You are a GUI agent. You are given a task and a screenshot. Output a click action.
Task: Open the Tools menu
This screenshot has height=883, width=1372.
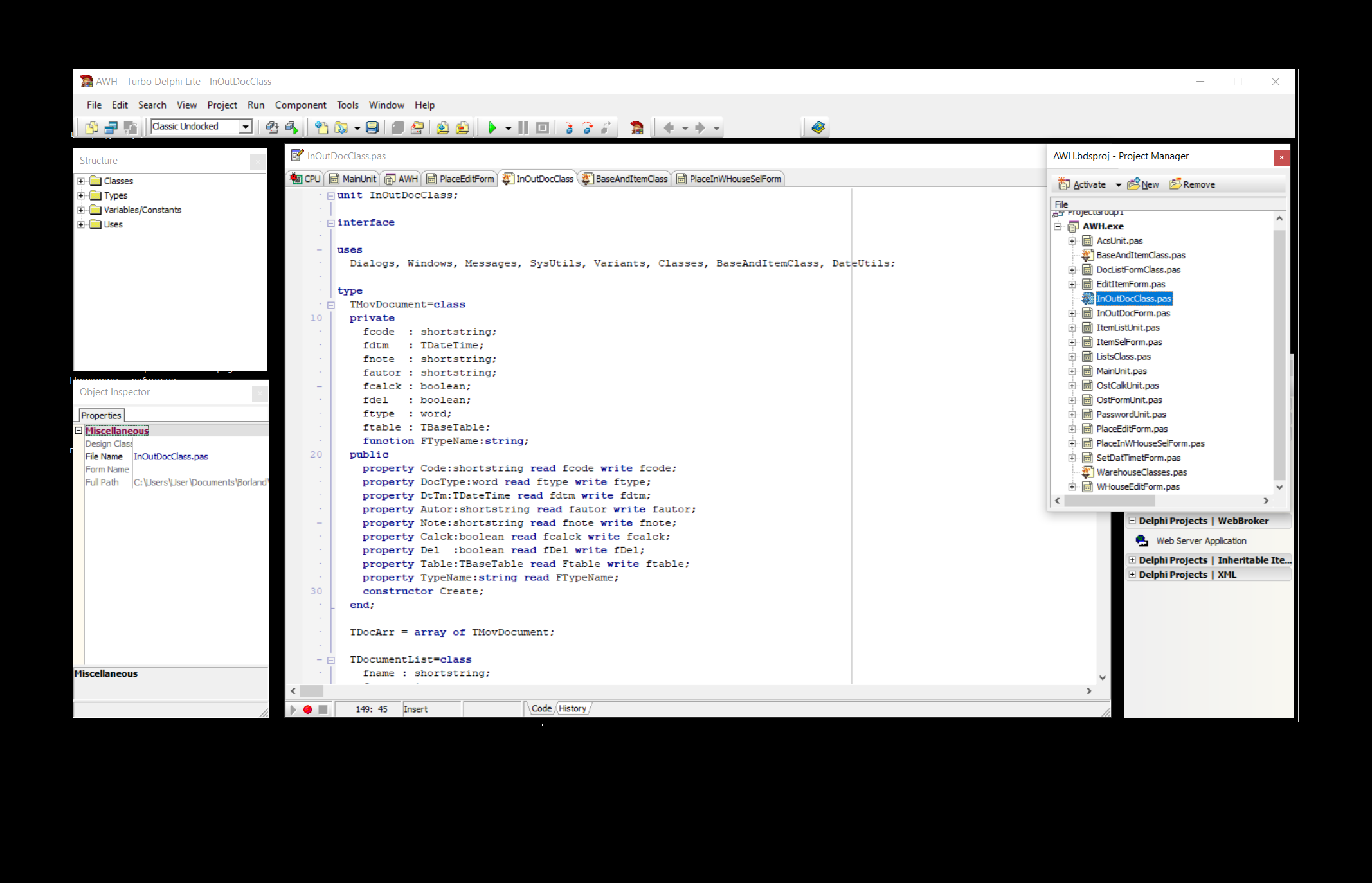(347, 105)
